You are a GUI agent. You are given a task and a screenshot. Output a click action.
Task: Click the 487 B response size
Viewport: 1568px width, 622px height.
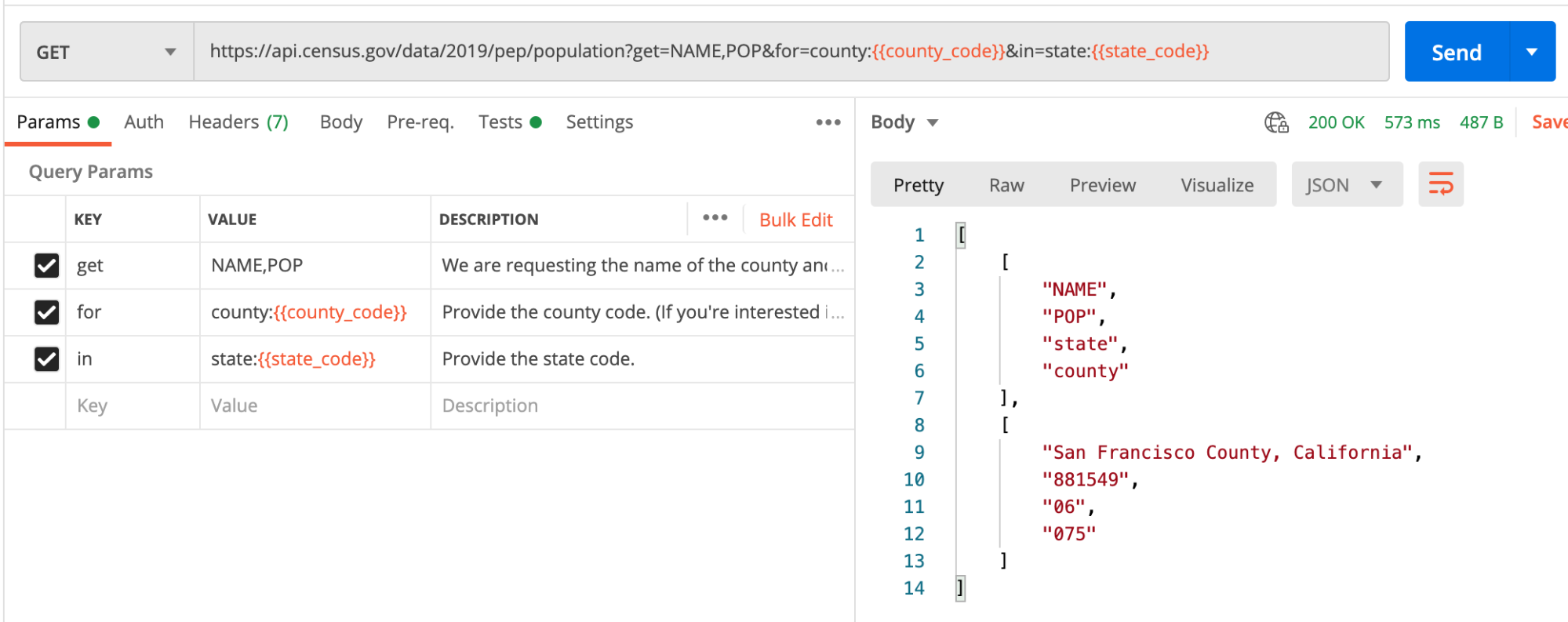tap(1481, 122)
